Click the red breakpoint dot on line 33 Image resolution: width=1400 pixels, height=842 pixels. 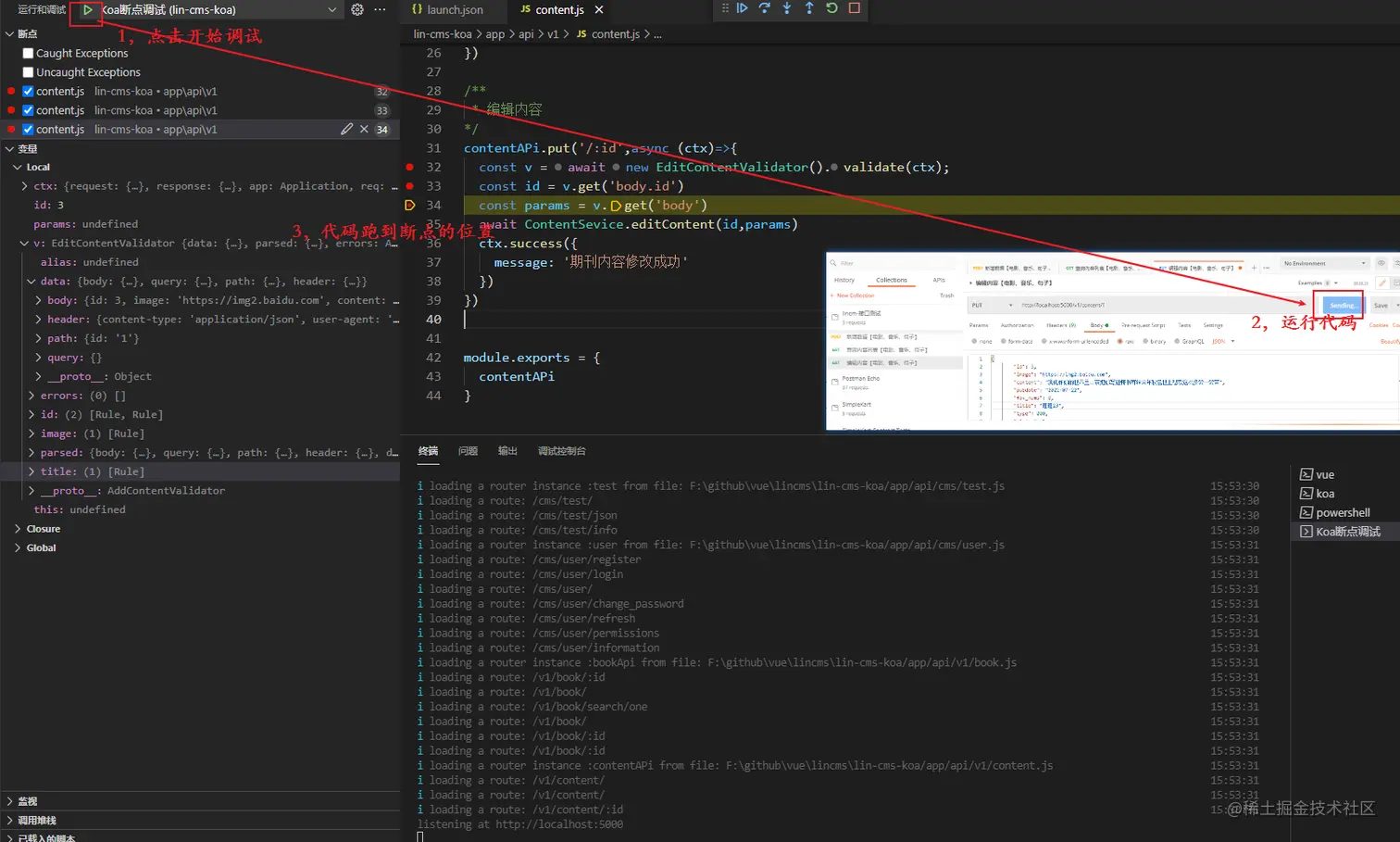(x=409, y=186)
